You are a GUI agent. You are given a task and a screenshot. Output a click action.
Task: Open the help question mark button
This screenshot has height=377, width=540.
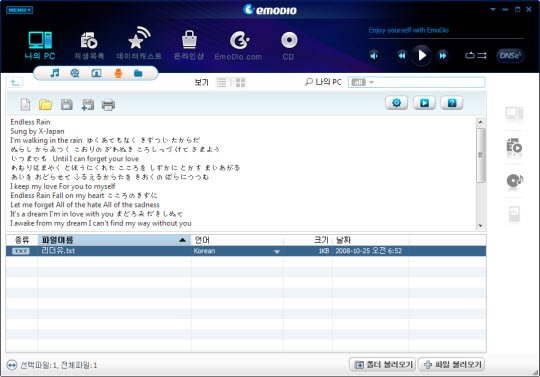452,103
